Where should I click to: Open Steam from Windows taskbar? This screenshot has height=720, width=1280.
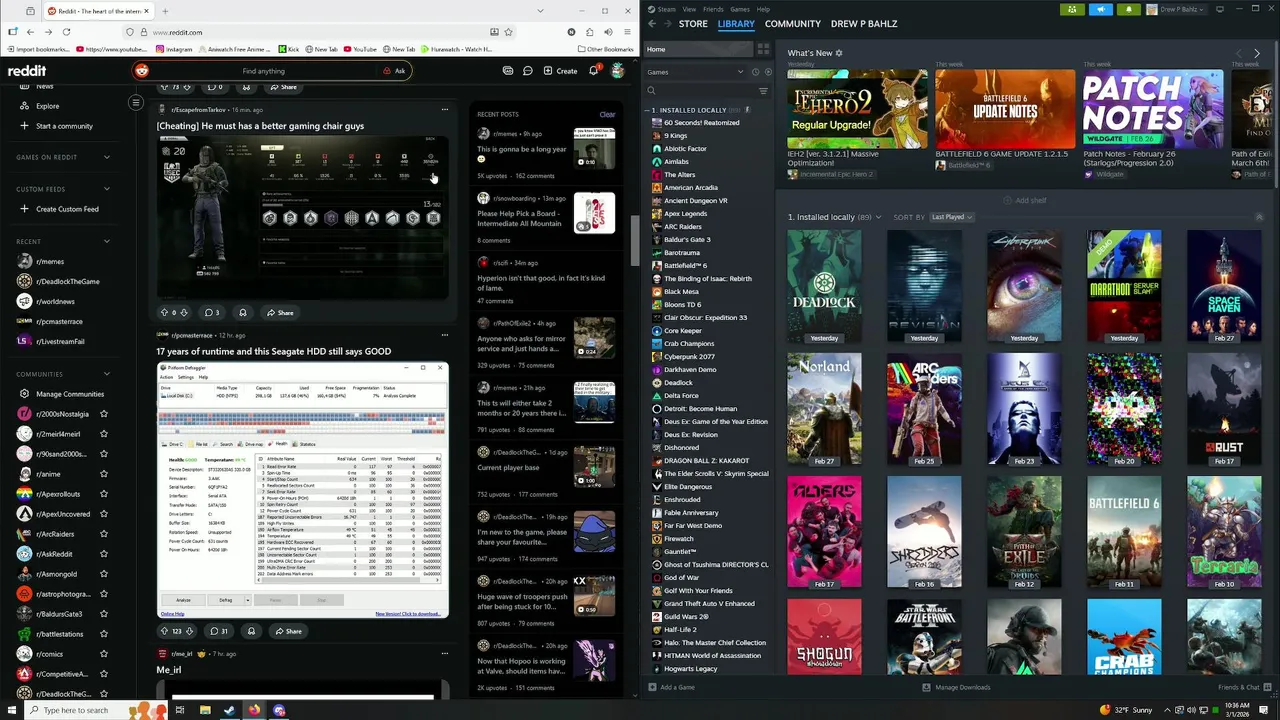[229, 710]
